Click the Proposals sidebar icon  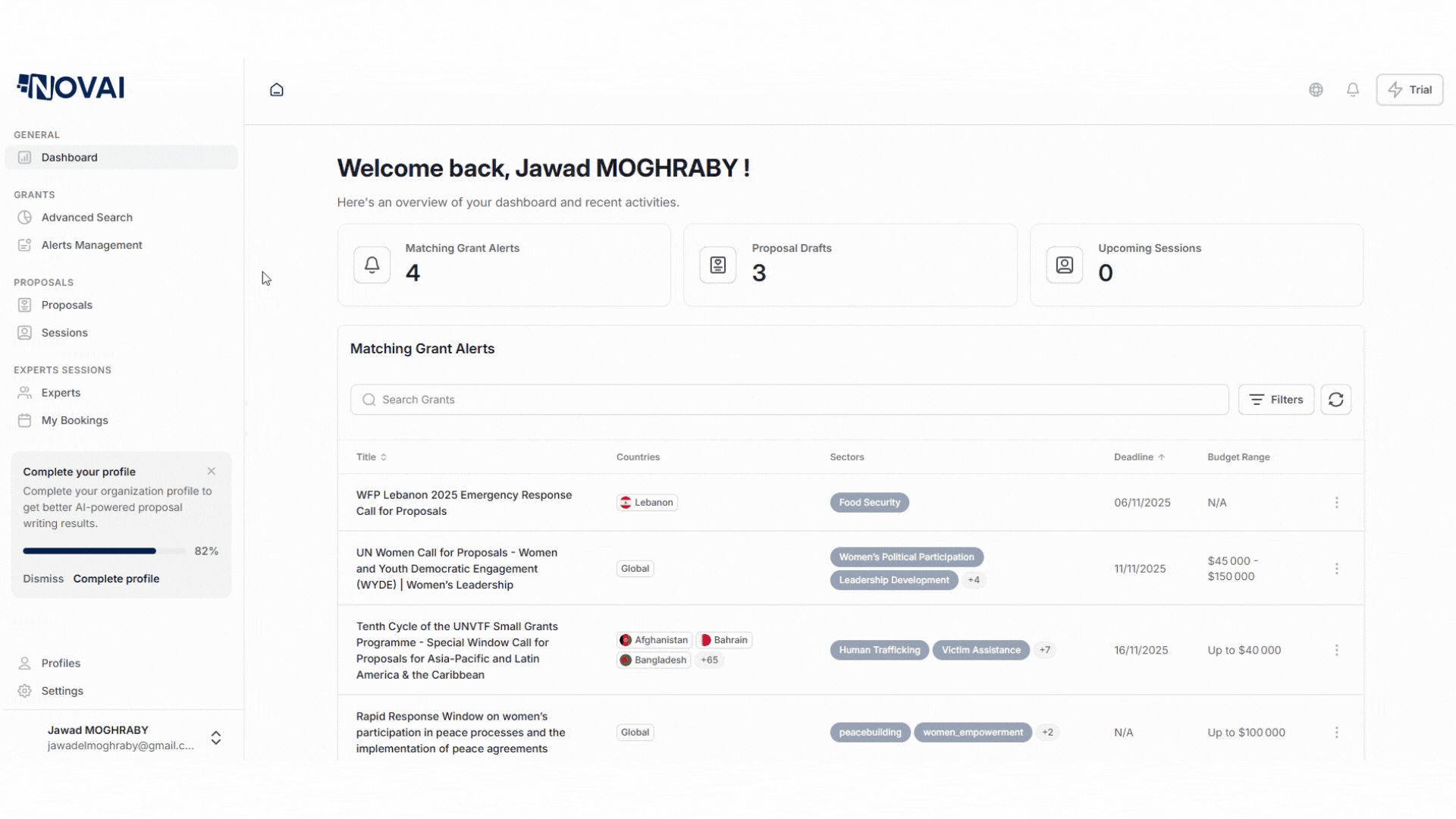[x=25, y=305]
